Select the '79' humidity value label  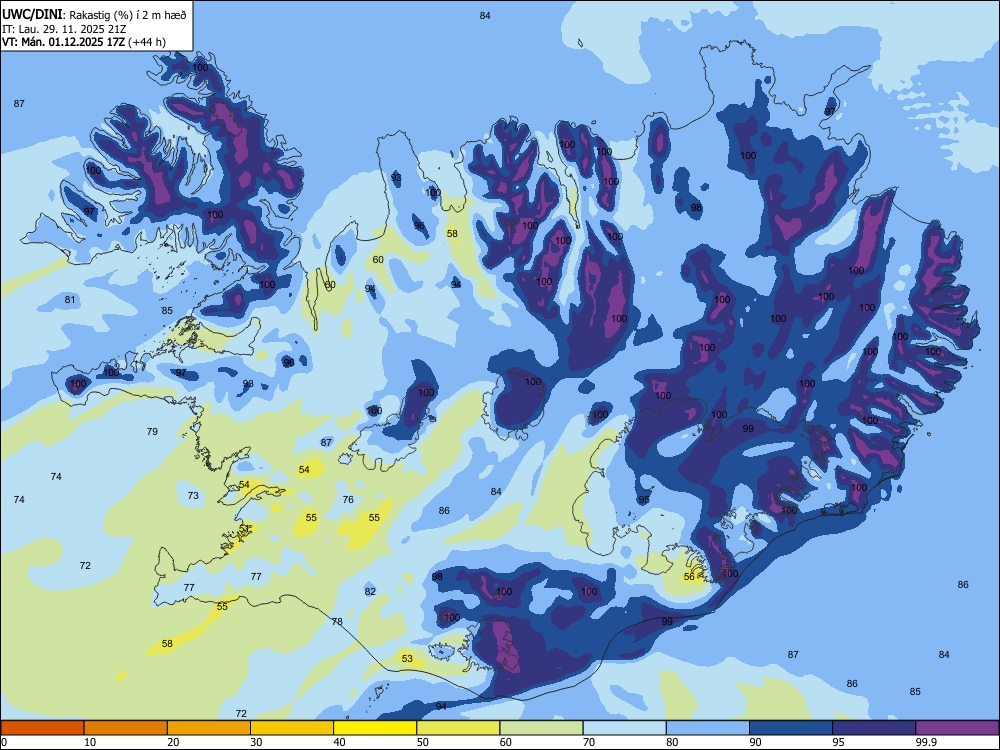(152, 432)
